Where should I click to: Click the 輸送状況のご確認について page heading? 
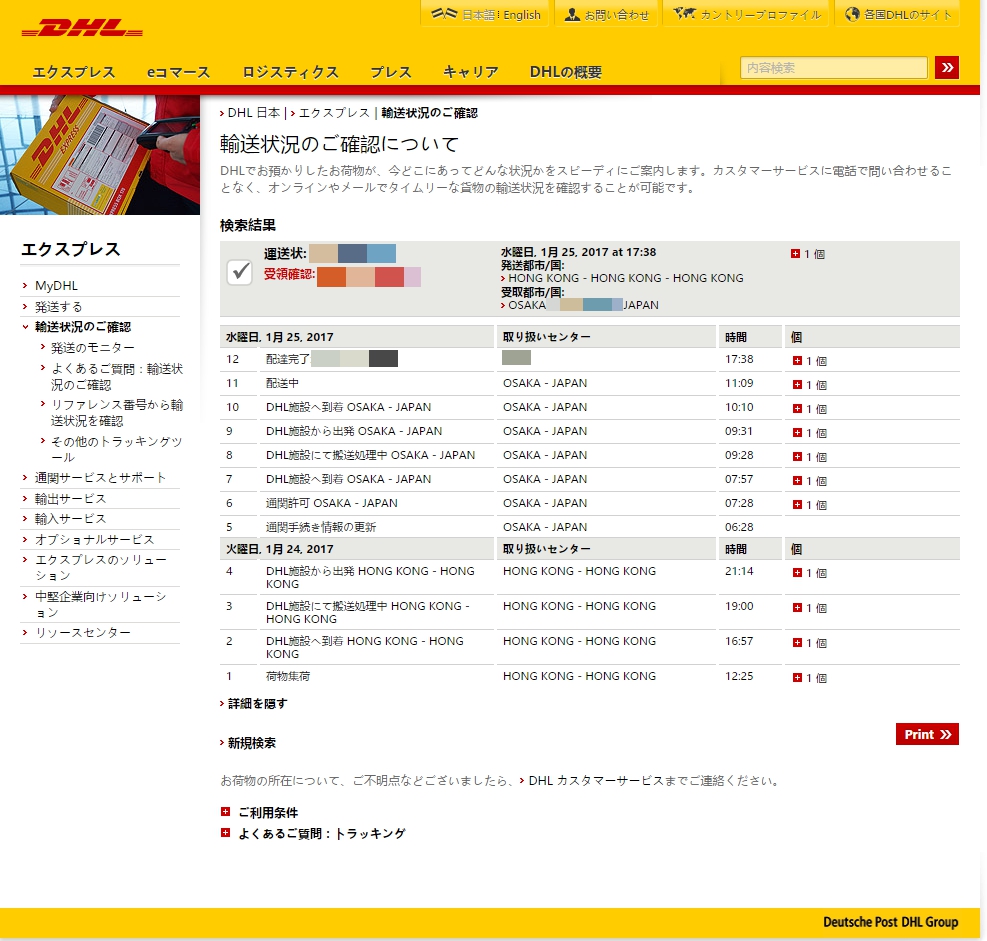339,144
